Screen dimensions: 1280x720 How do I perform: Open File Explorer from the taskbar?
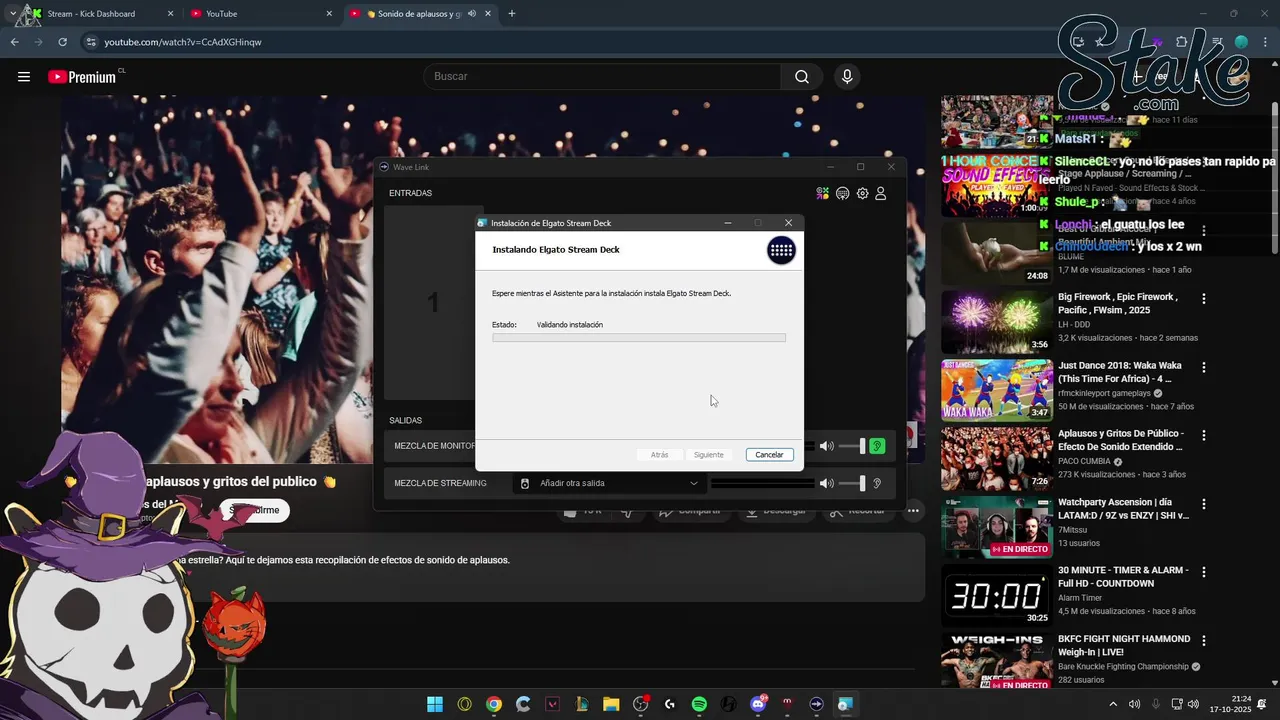click(611, 704)
